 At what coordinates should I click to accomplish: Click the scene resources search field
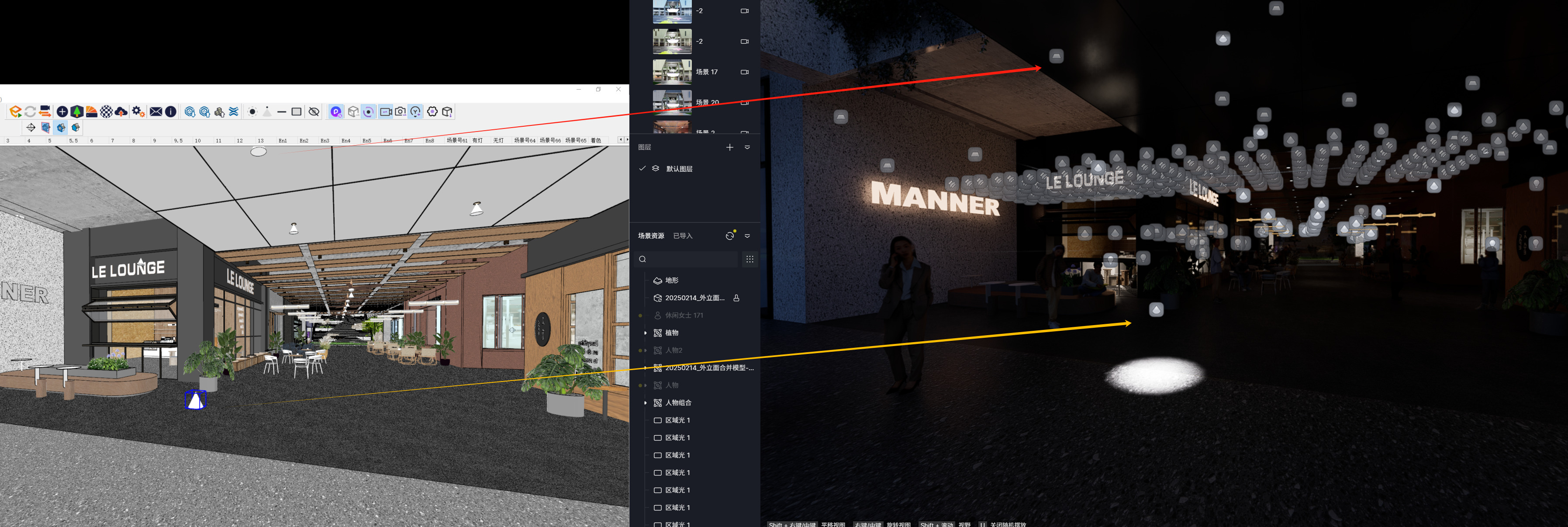coord(688,260)
